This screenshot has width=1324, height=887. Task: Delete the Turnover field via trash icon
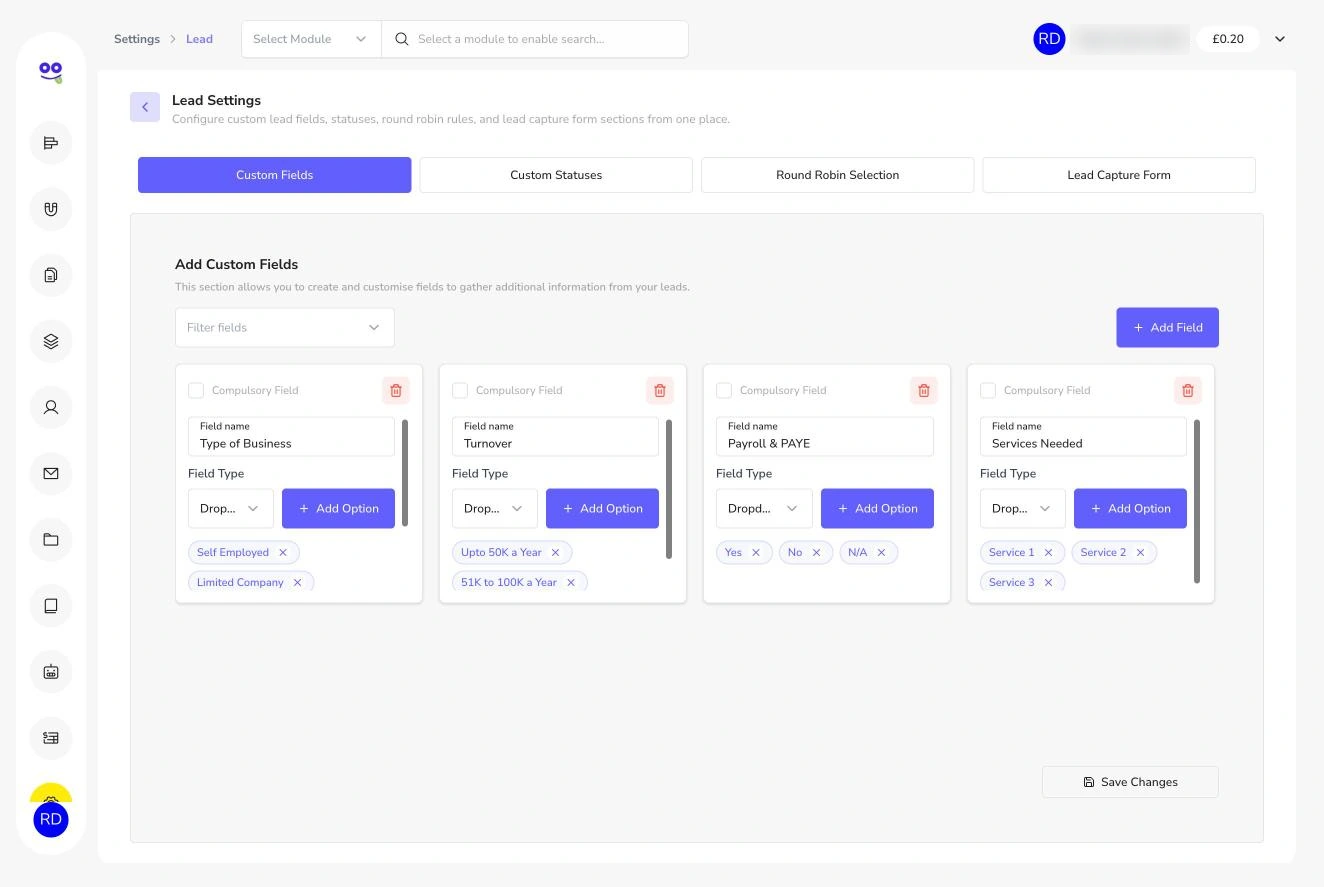660,390
